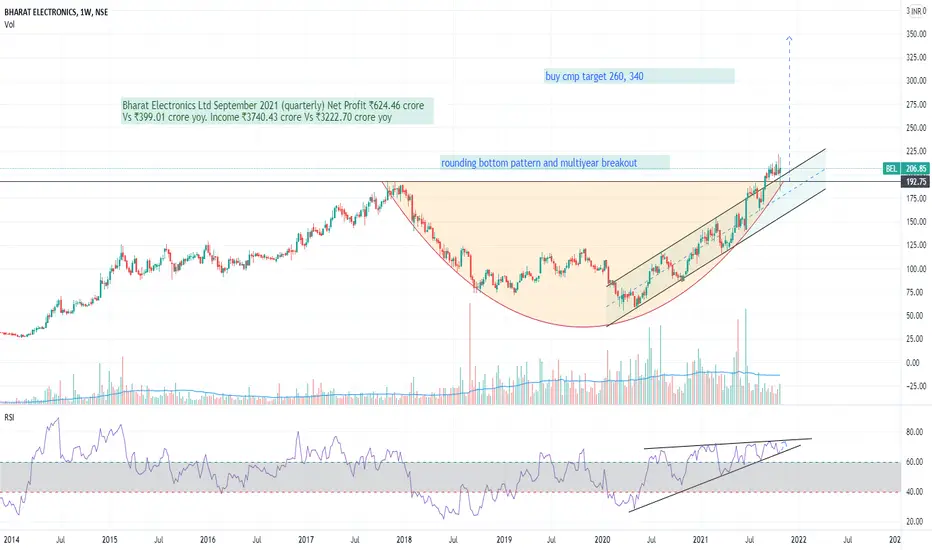Click the 2022 label on time axis

(798, 540)
